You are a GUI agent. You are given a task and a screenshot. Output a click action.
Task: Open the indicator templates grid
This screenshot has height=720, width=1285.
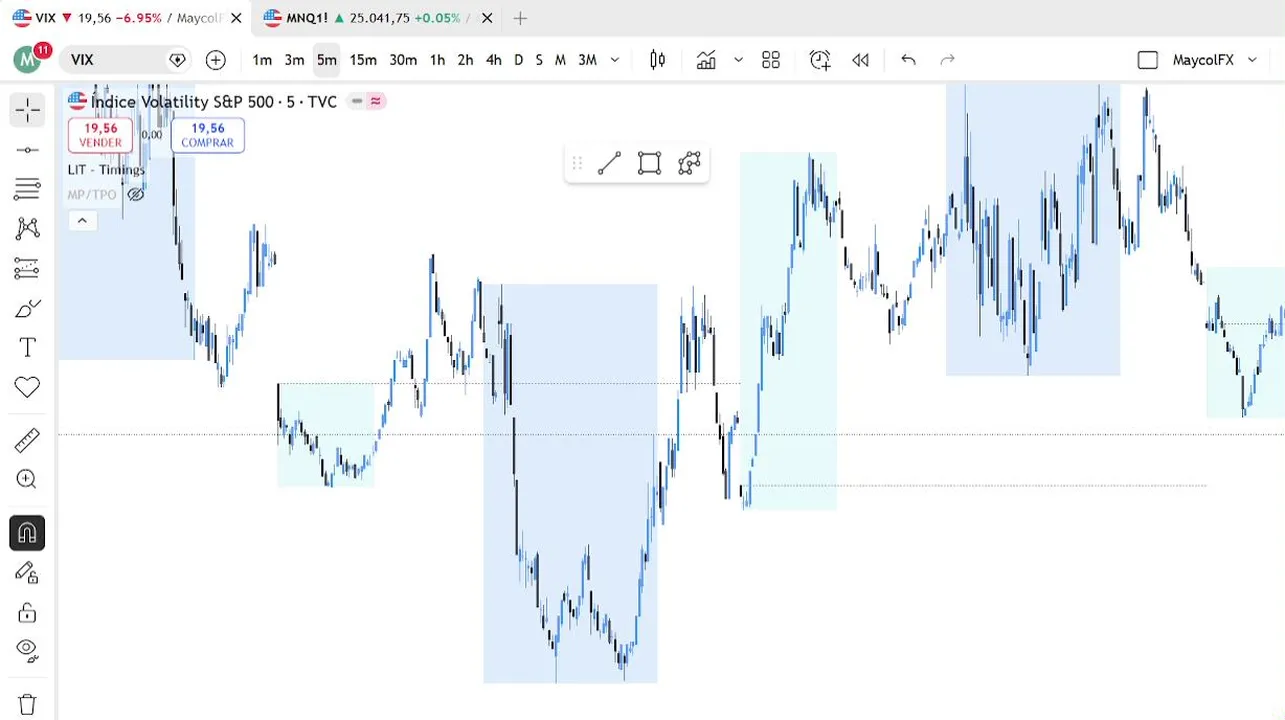pos(770,60)
